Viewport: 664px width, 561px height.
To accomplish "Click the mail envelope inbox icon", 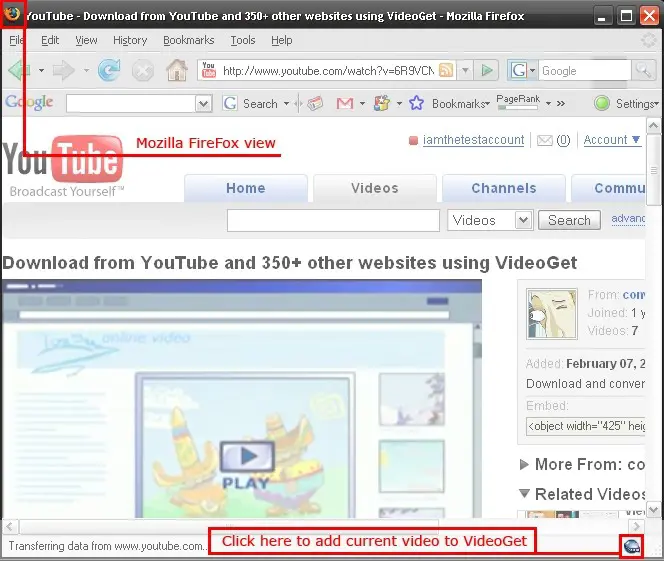I will pyautogui.click(x=545, y=140).
